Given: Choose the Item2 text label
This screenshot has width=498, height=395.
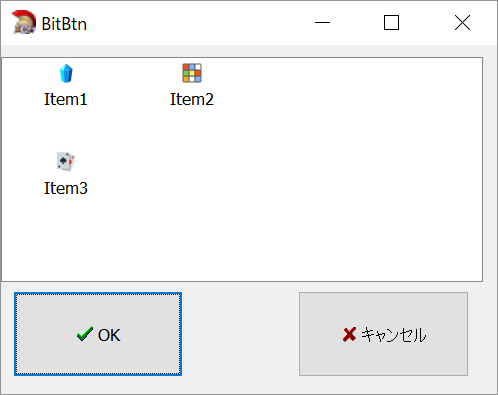Looking at the screenshot, I should pyautogui.click(x=192, y=99).
